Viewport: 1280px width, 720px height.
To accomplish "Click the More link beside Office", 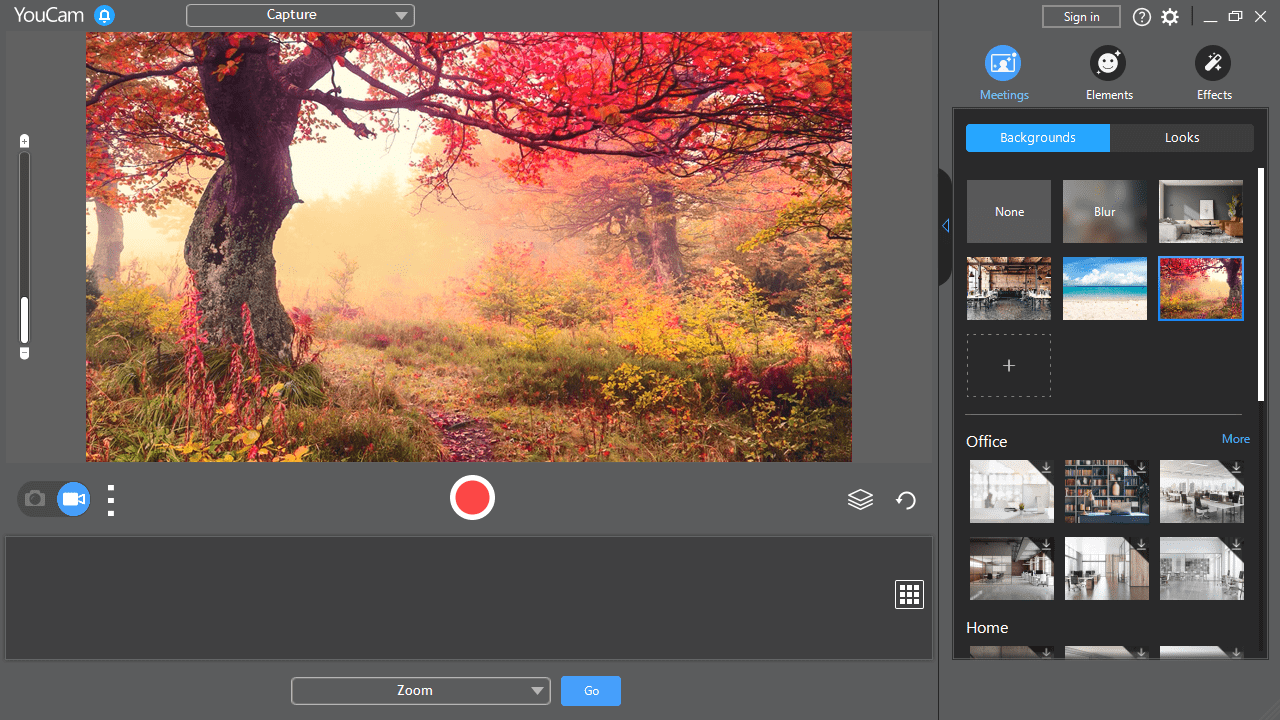I will [x=1236, y=439].
